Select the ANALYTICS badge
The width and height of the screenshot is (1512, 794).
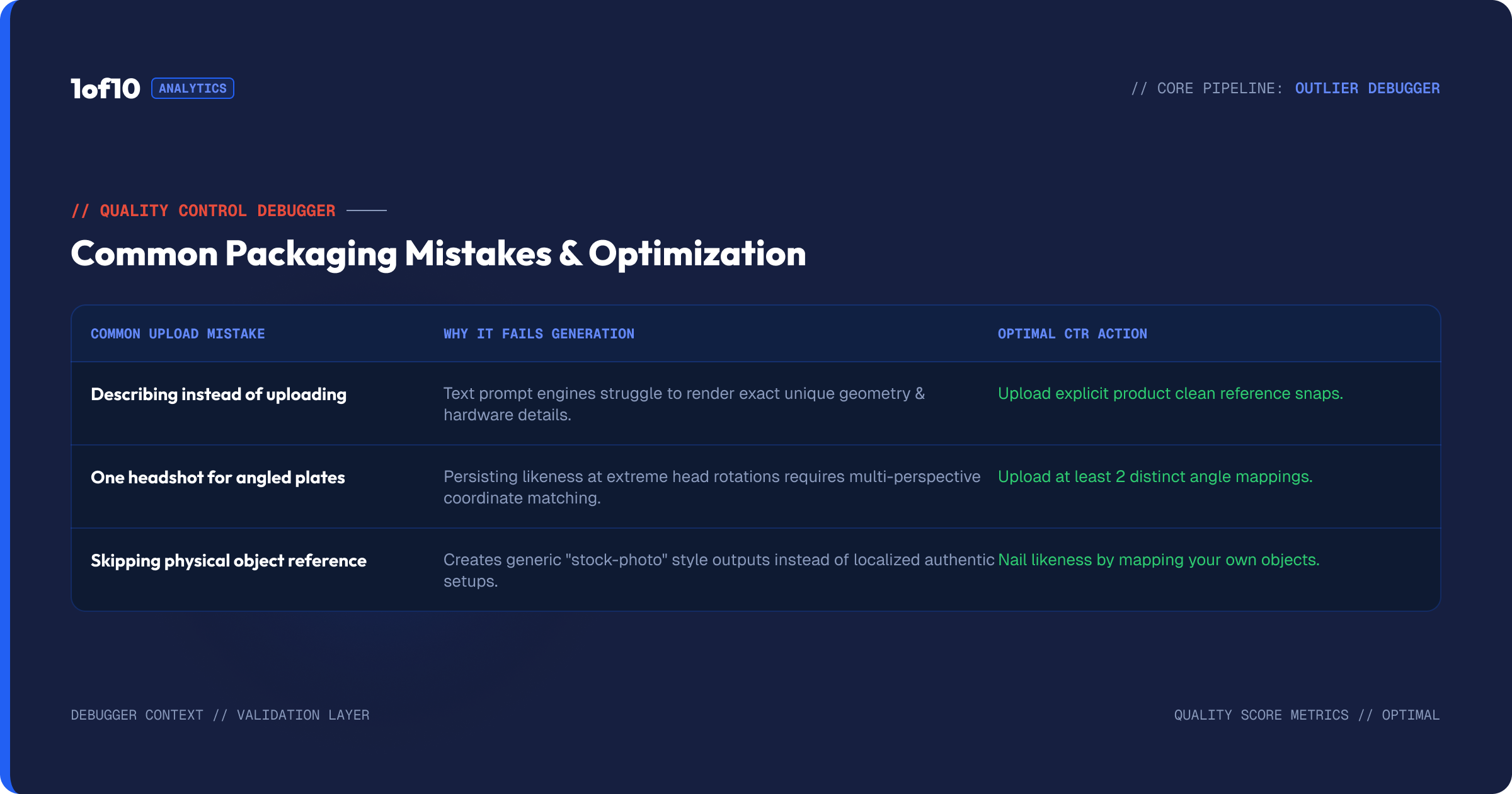[193, 88]
